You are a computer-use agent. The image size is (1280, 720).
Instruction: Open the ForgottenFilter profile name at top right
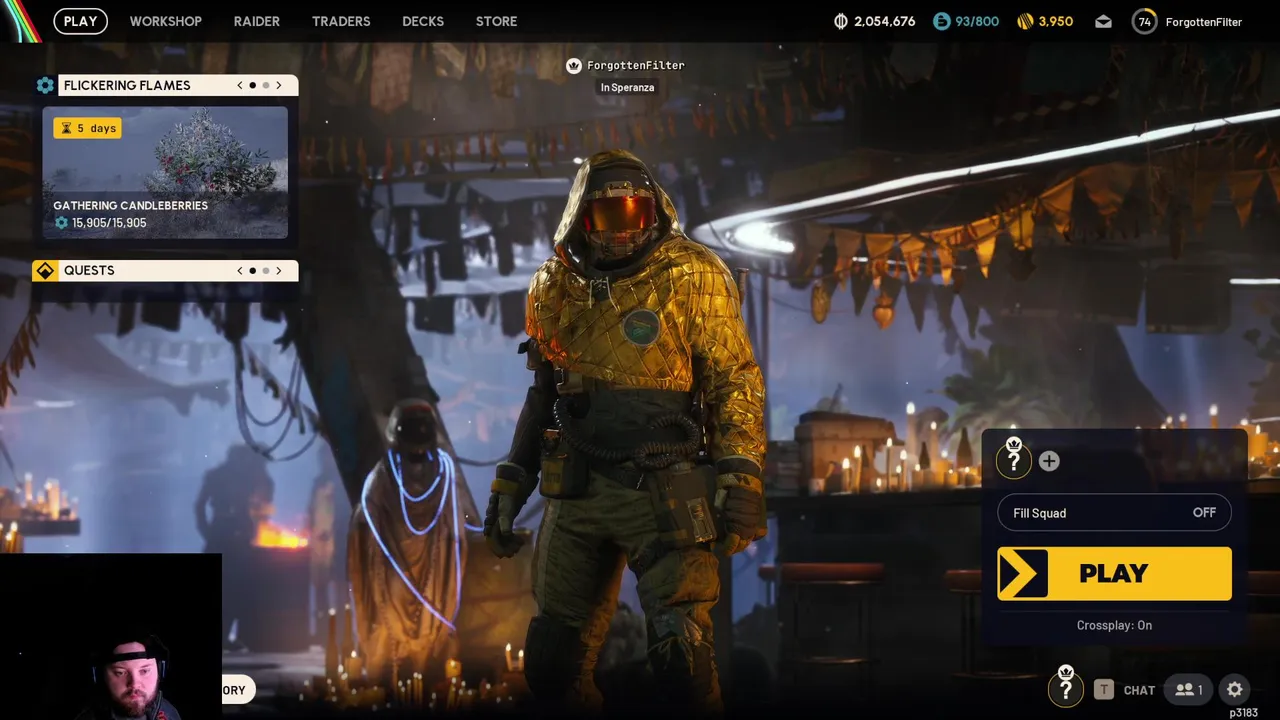(x=1204, y=22)
